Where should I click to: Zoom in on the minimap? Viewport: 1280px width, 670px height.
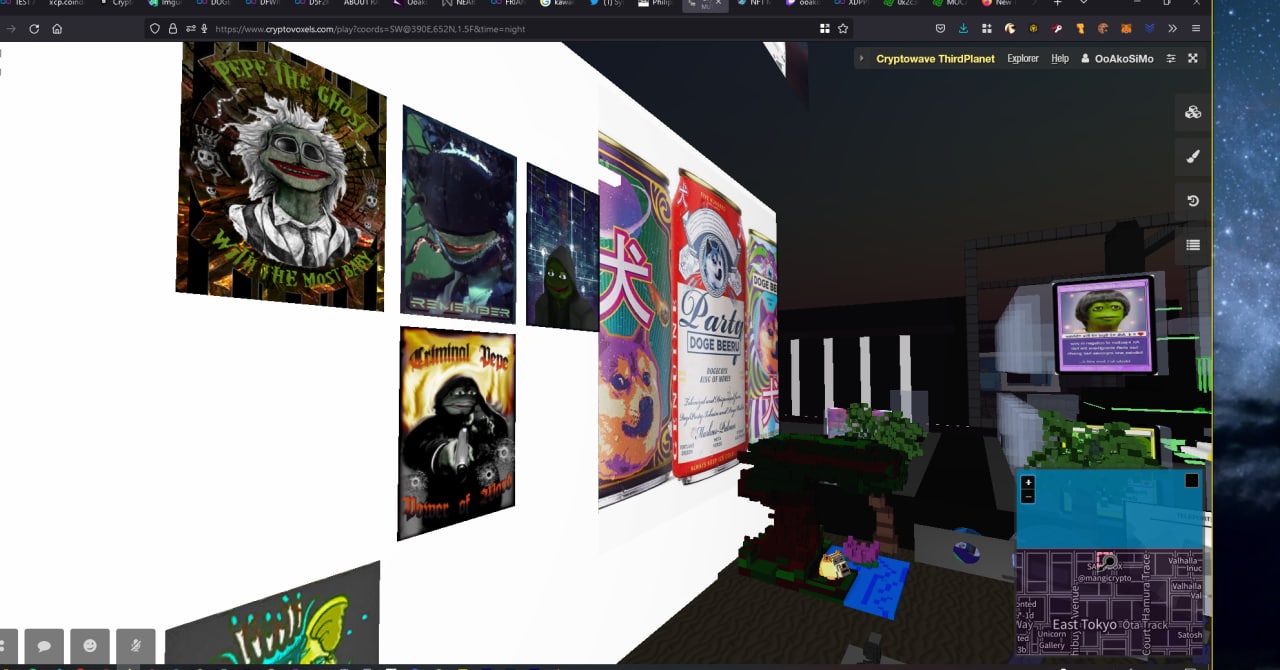pos(1028,482)
